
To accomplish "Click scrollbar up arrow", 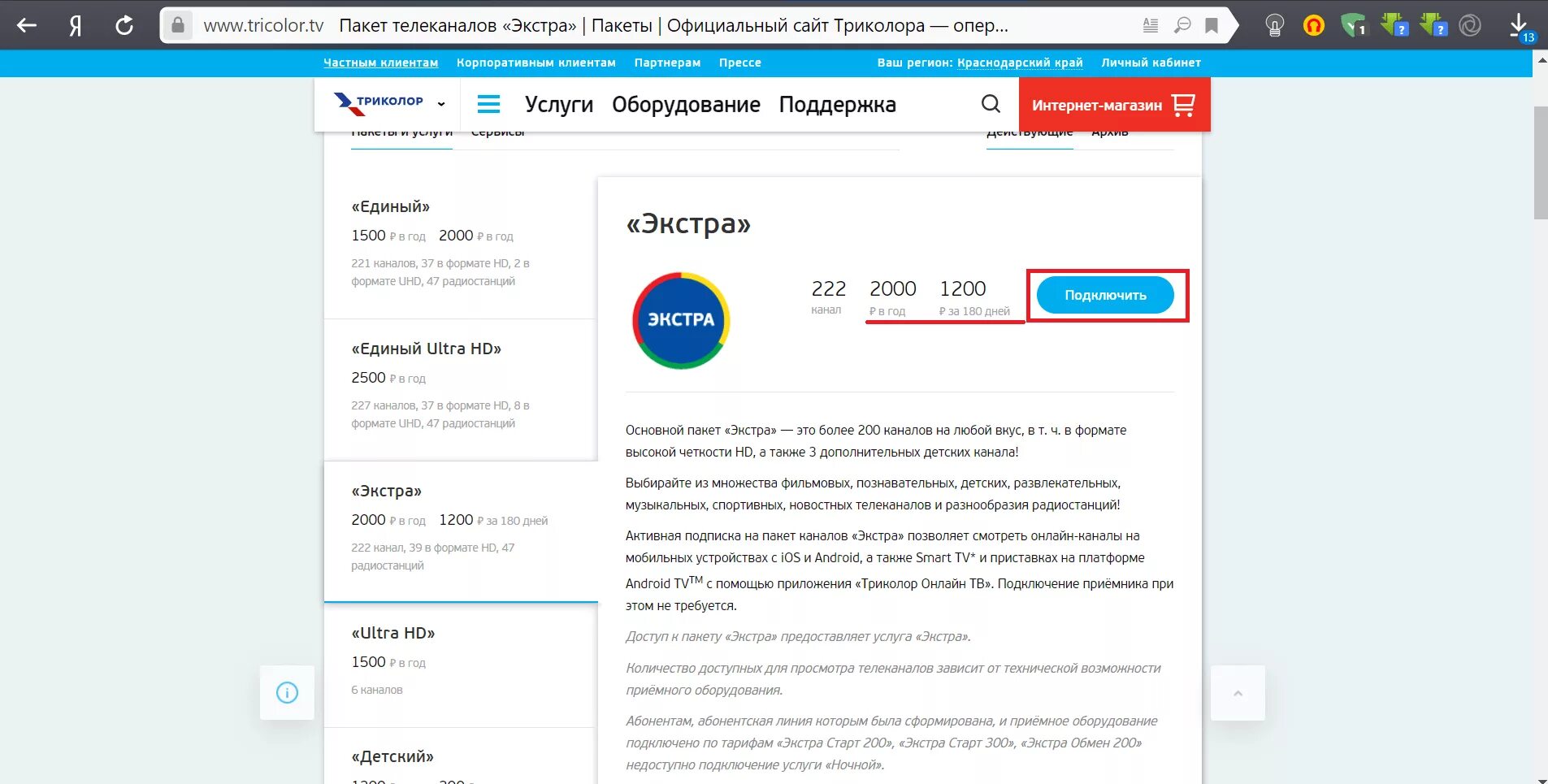I will tap(1541, 59).
